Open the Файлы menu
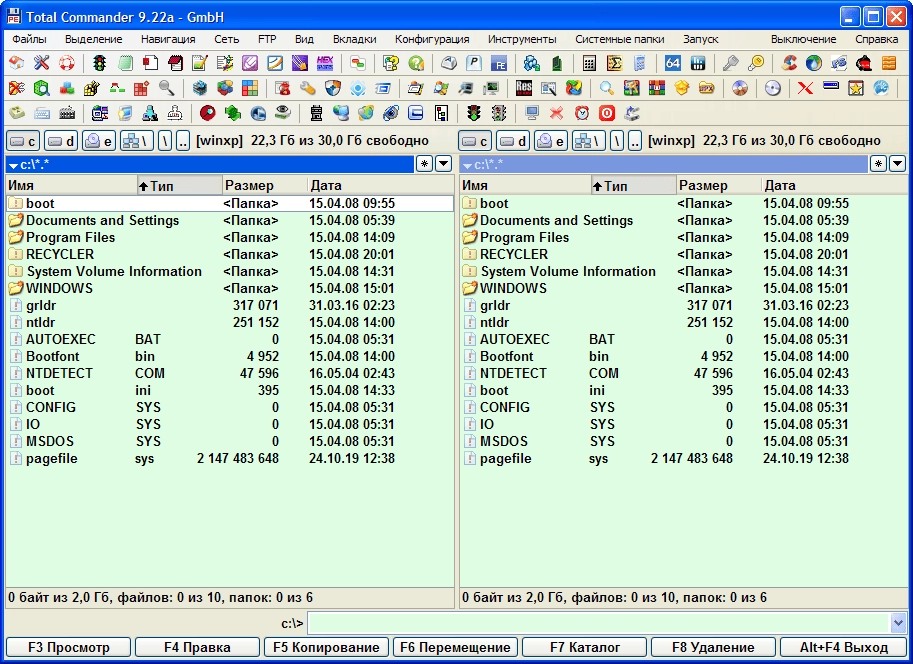This screenshot has height=664, width=913. pos(29,39)
